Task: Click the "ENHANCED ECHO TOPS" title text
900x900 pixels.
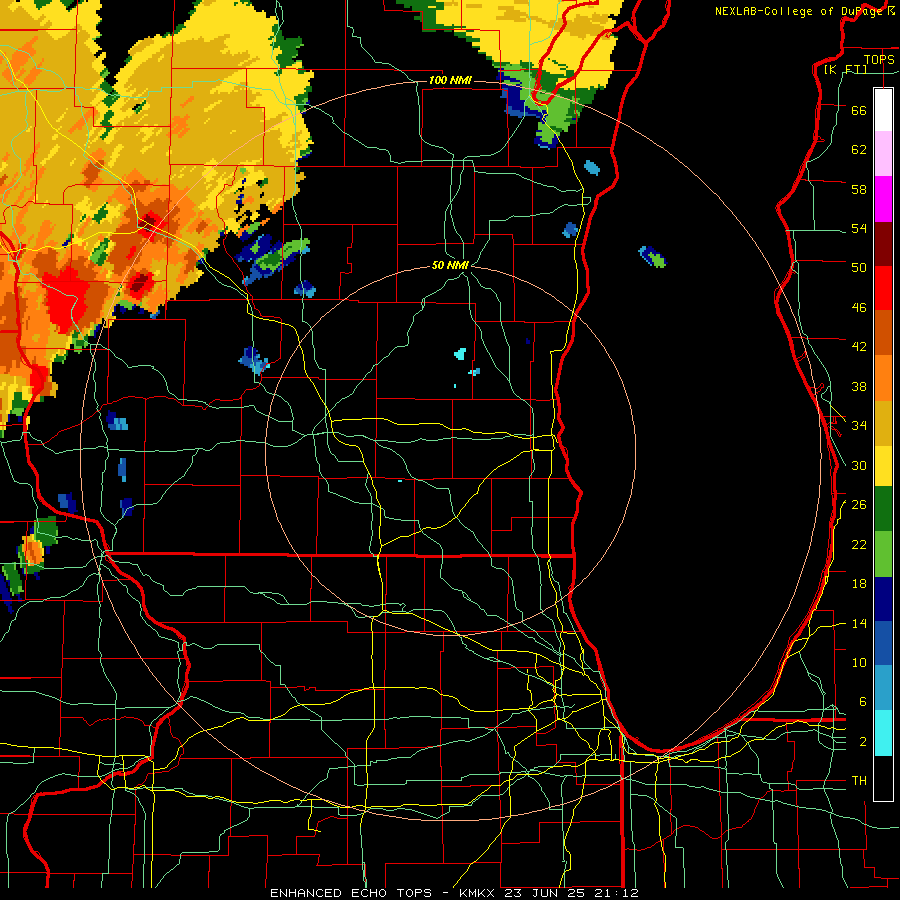Action: (x=350, y=893)
